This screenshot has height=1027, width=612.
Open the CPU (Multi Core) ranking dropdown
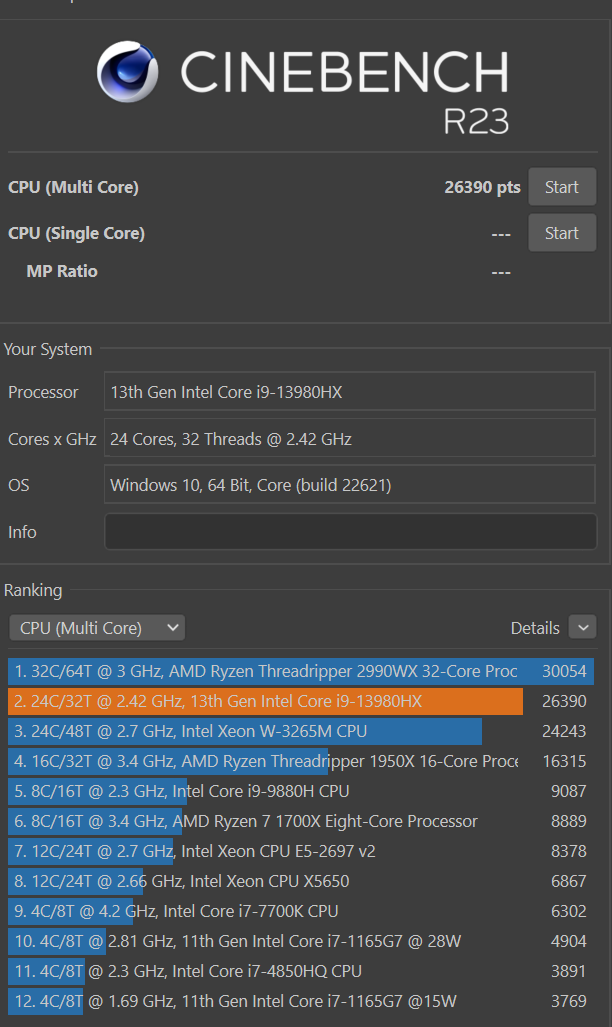pyautogui.click(x=97, y=628)
